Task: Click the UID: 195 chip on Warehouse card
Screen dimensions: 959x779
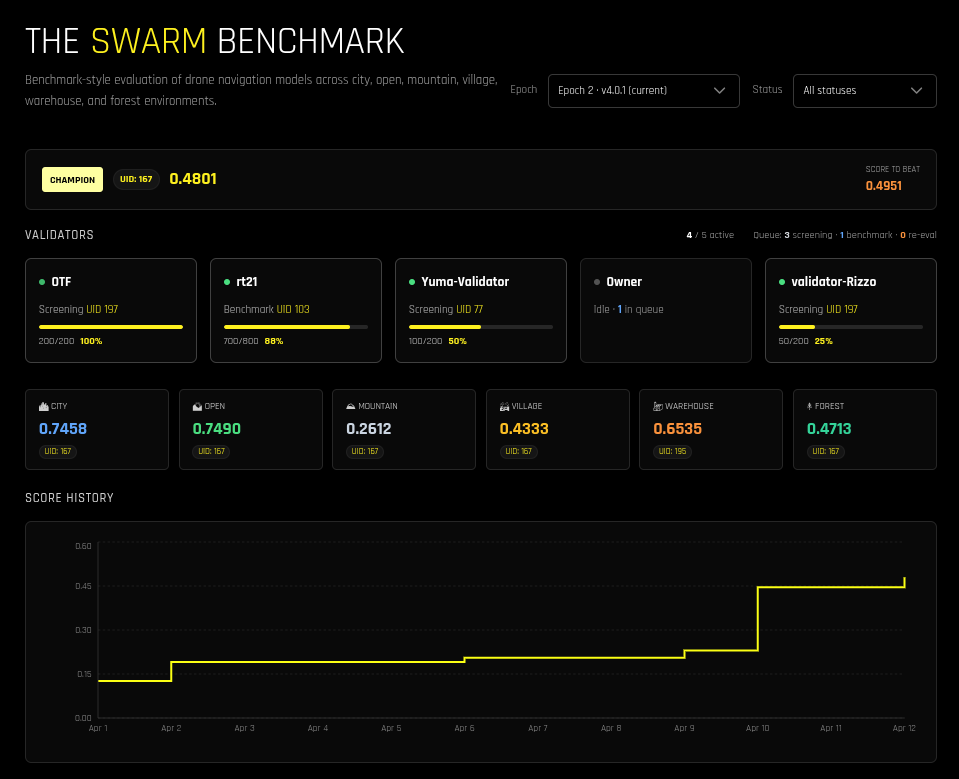Action: (x=672, y=451)
